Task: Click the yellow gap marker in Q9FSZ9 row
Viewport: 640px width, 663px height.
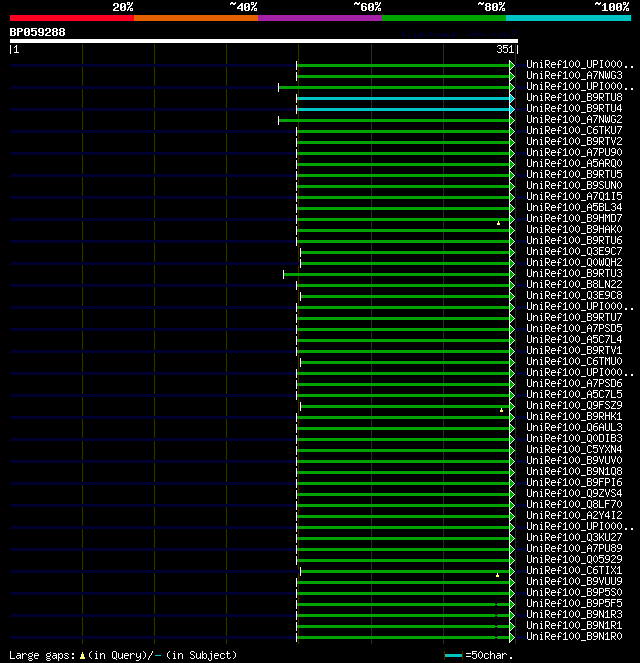Action: click(501, 410)
